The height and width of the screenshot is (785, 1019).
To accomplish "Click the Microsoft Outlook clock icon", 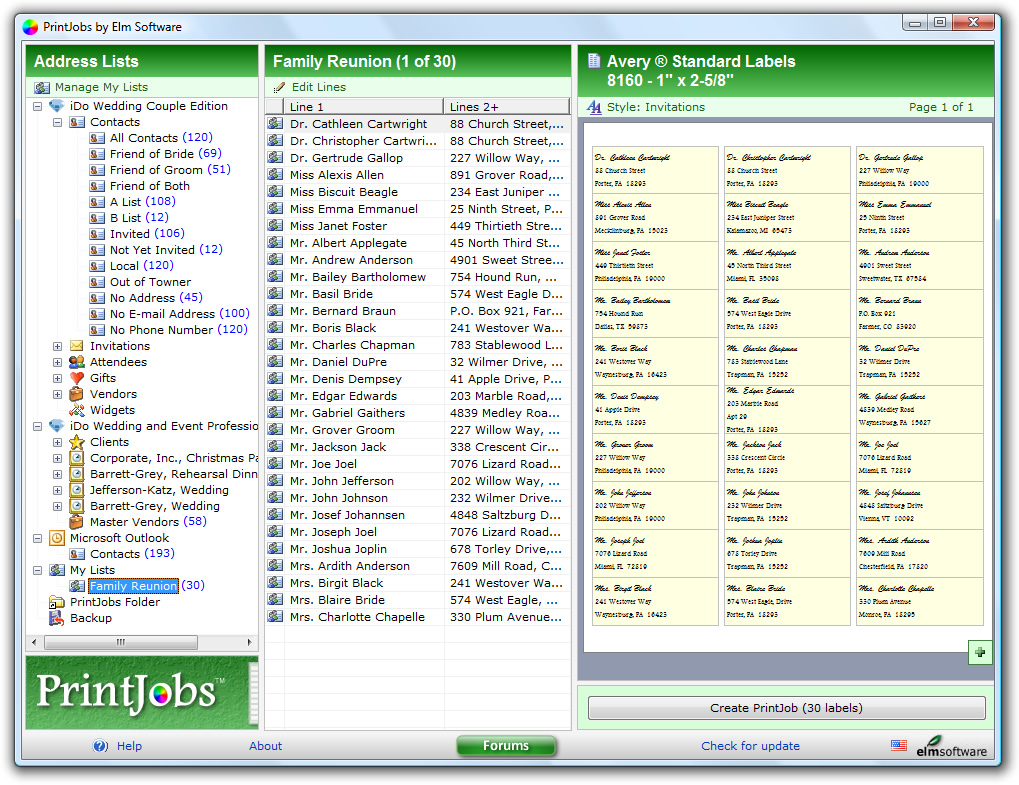I will pos(57,538).
